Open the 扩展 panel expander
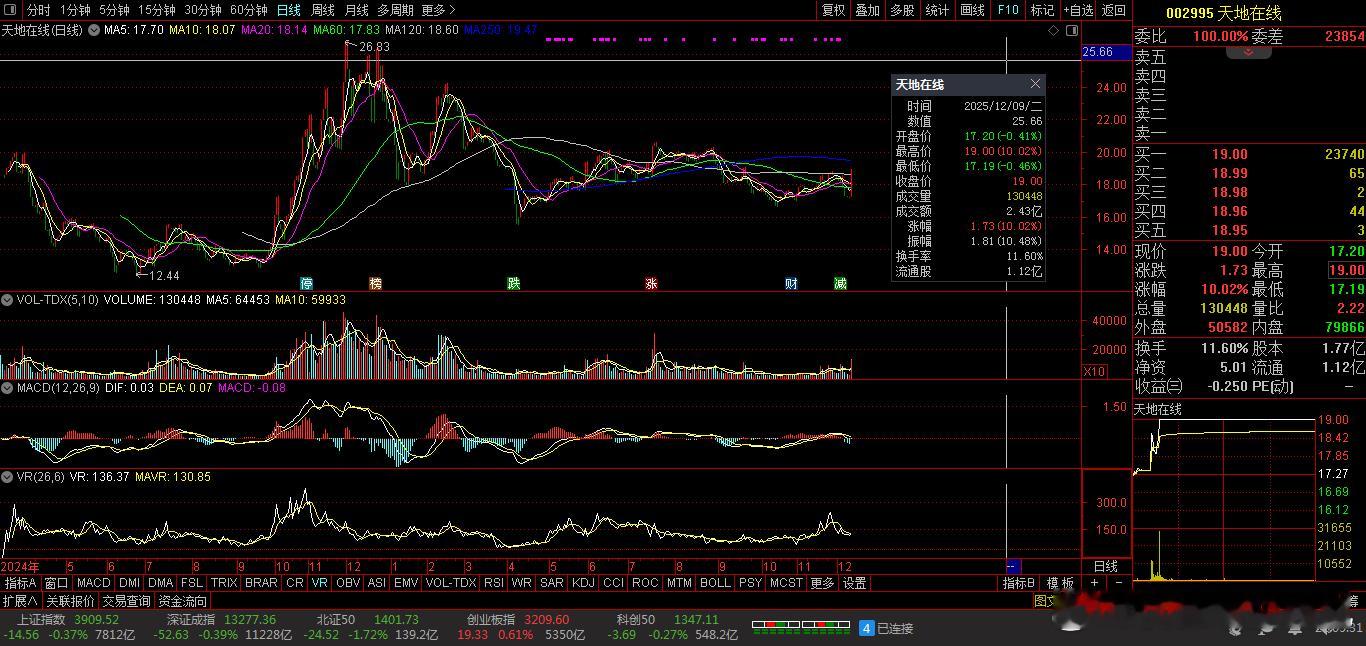This screenshot has width=1366, height=646. pyautogui.click(x=20, y=601)
